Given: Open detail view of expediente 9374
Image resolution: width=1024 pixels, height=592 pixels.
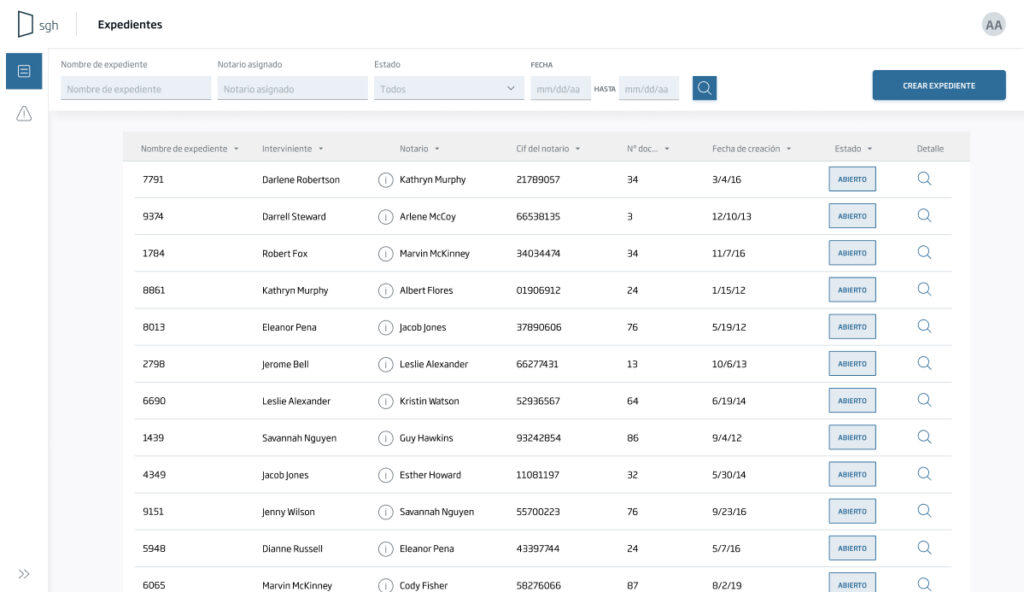Looking at the screenshot, I should 923,216.
